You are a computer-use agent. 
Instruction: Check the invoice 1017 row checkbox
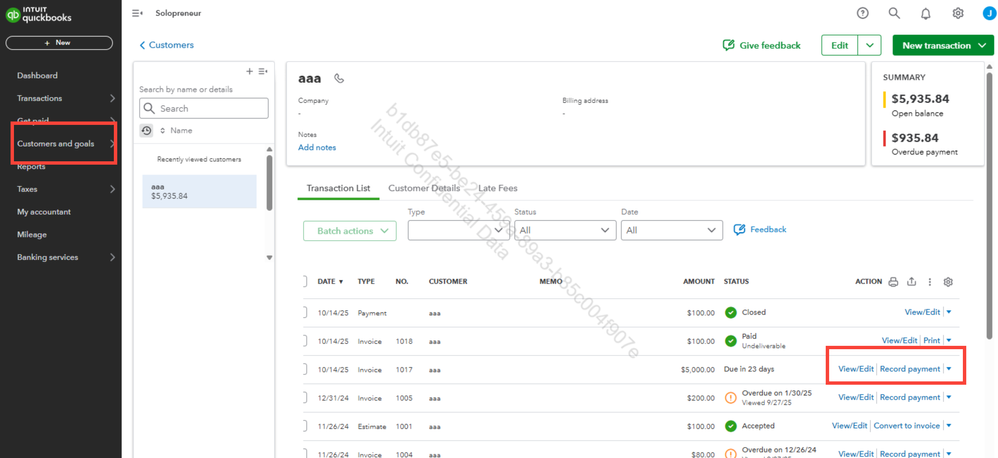point(303,369)
